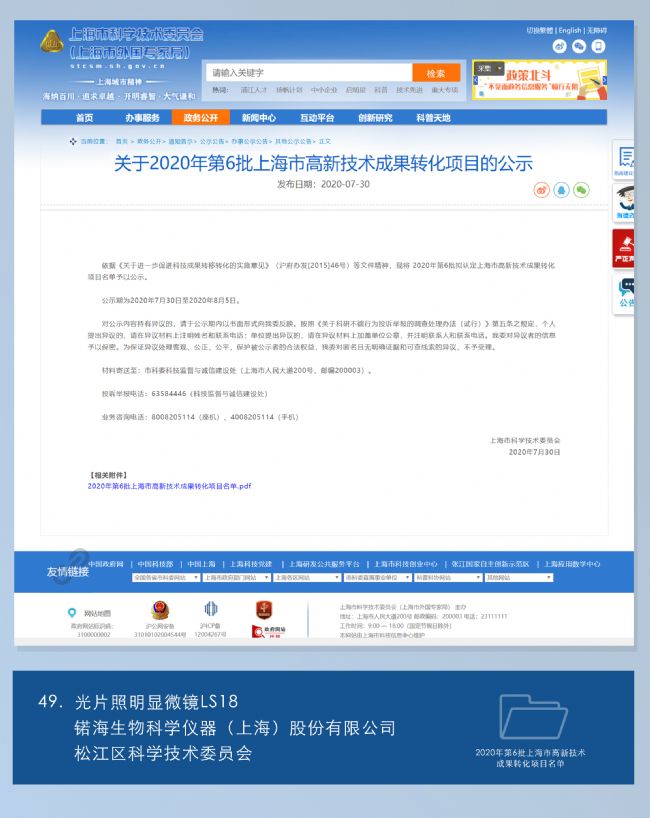Click the mobile phone icon in the header
The image size is (650, 818).
598,46
